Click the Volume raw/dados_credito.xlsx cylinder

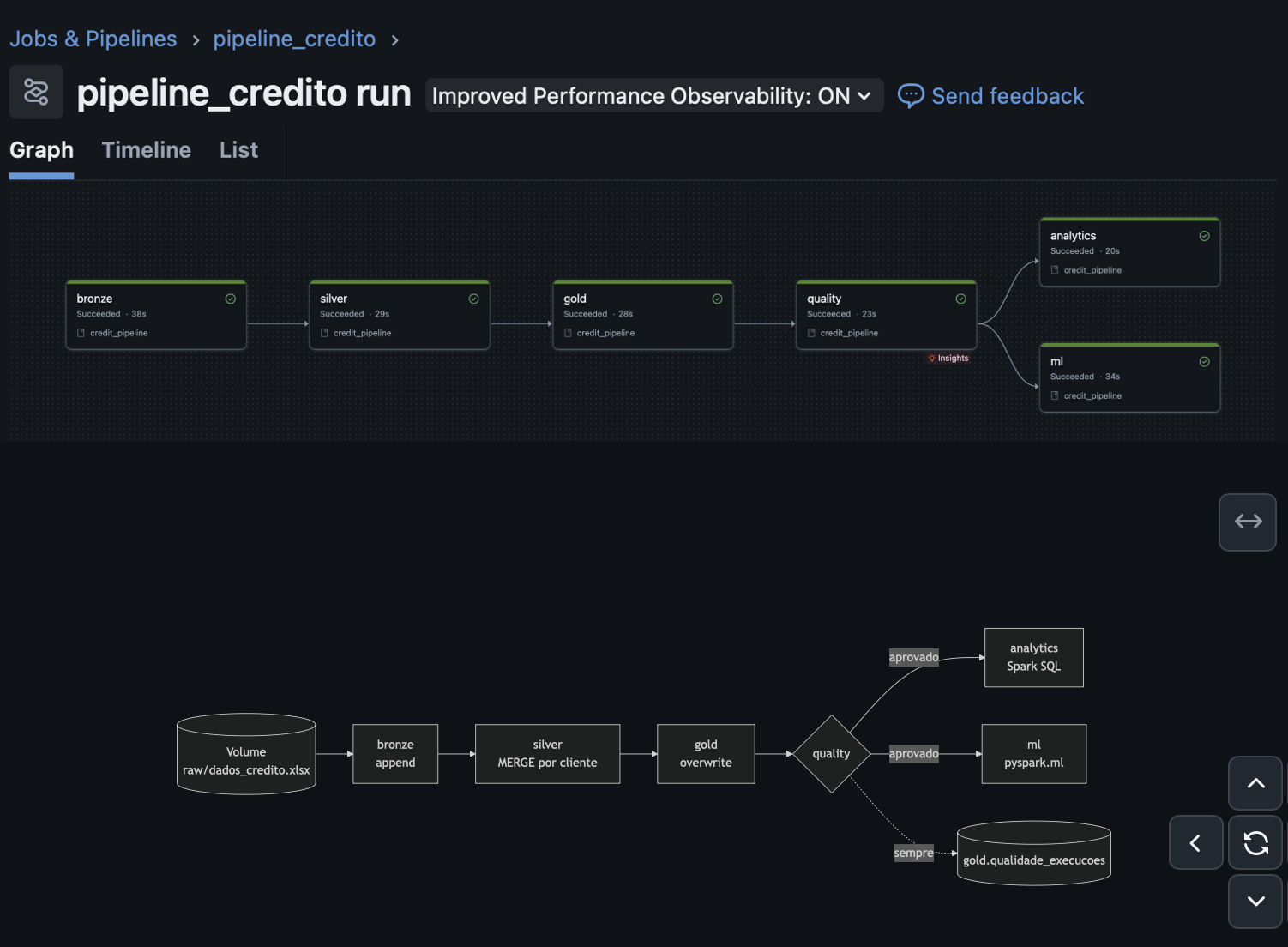click(246, 754)
